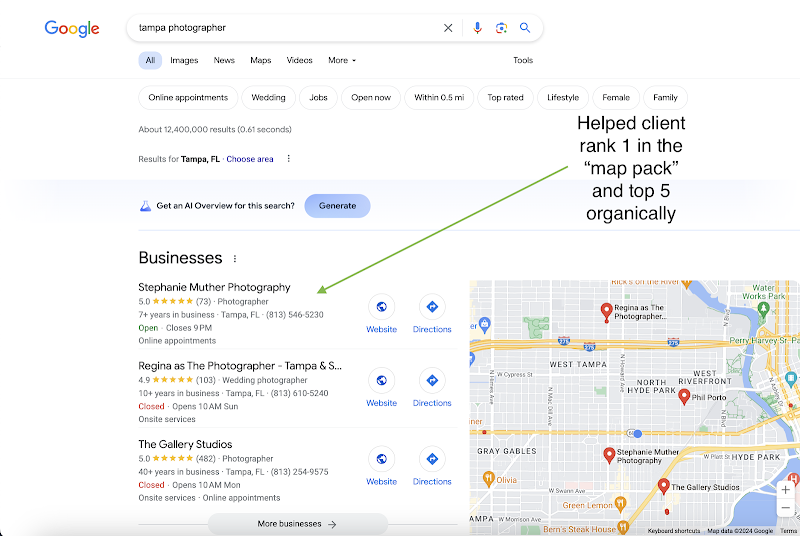
Task: Click the Phil Porto map pin
Action: [x=684, y=396]
